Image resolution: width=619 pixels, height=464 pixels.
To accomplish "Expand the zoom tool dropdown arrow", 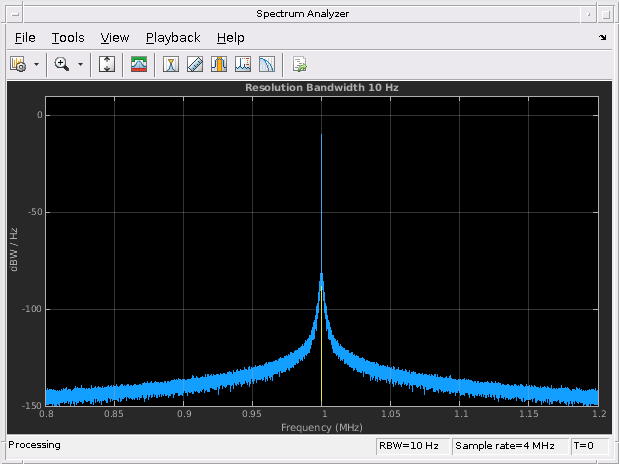I will coord(80,64).
